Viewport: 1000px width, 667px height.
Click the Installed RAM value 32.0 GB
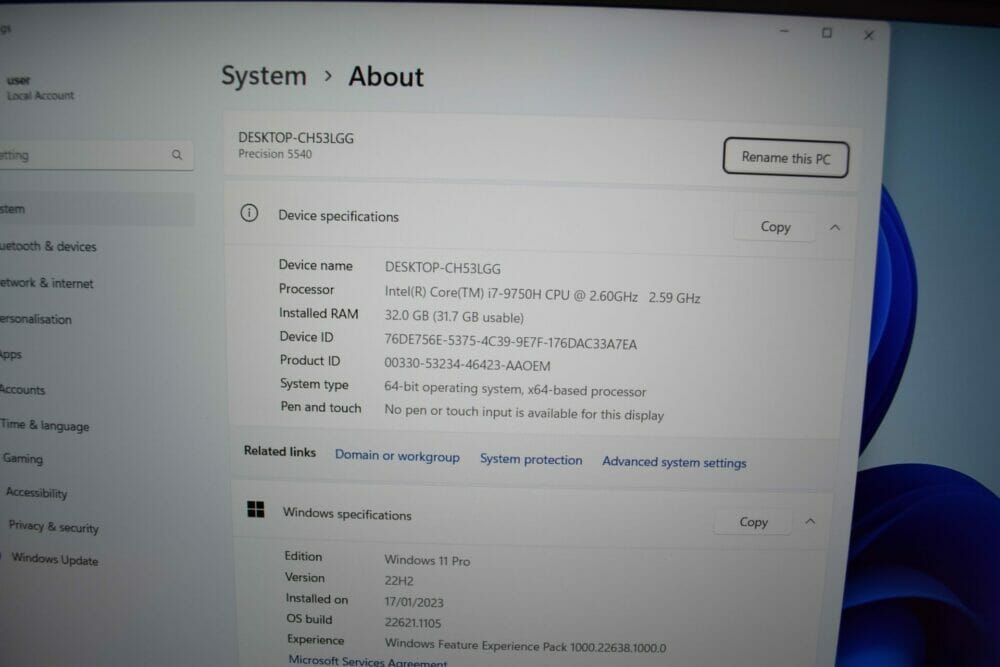point(454,316)
